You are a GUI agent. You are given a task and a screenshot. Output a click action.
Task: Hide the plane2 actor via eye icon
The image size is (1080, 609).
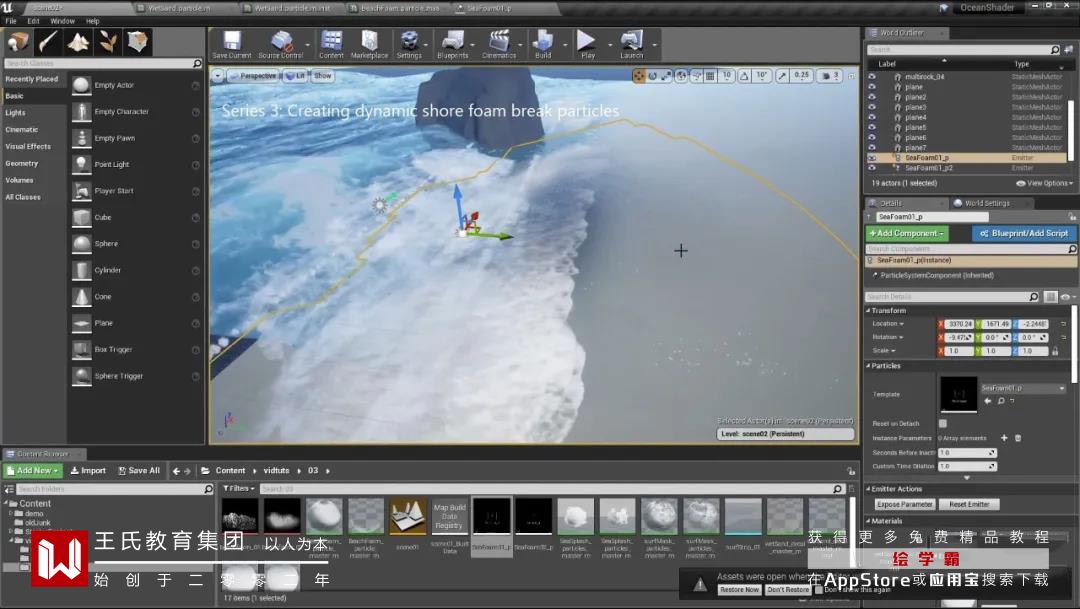point(872,97)
